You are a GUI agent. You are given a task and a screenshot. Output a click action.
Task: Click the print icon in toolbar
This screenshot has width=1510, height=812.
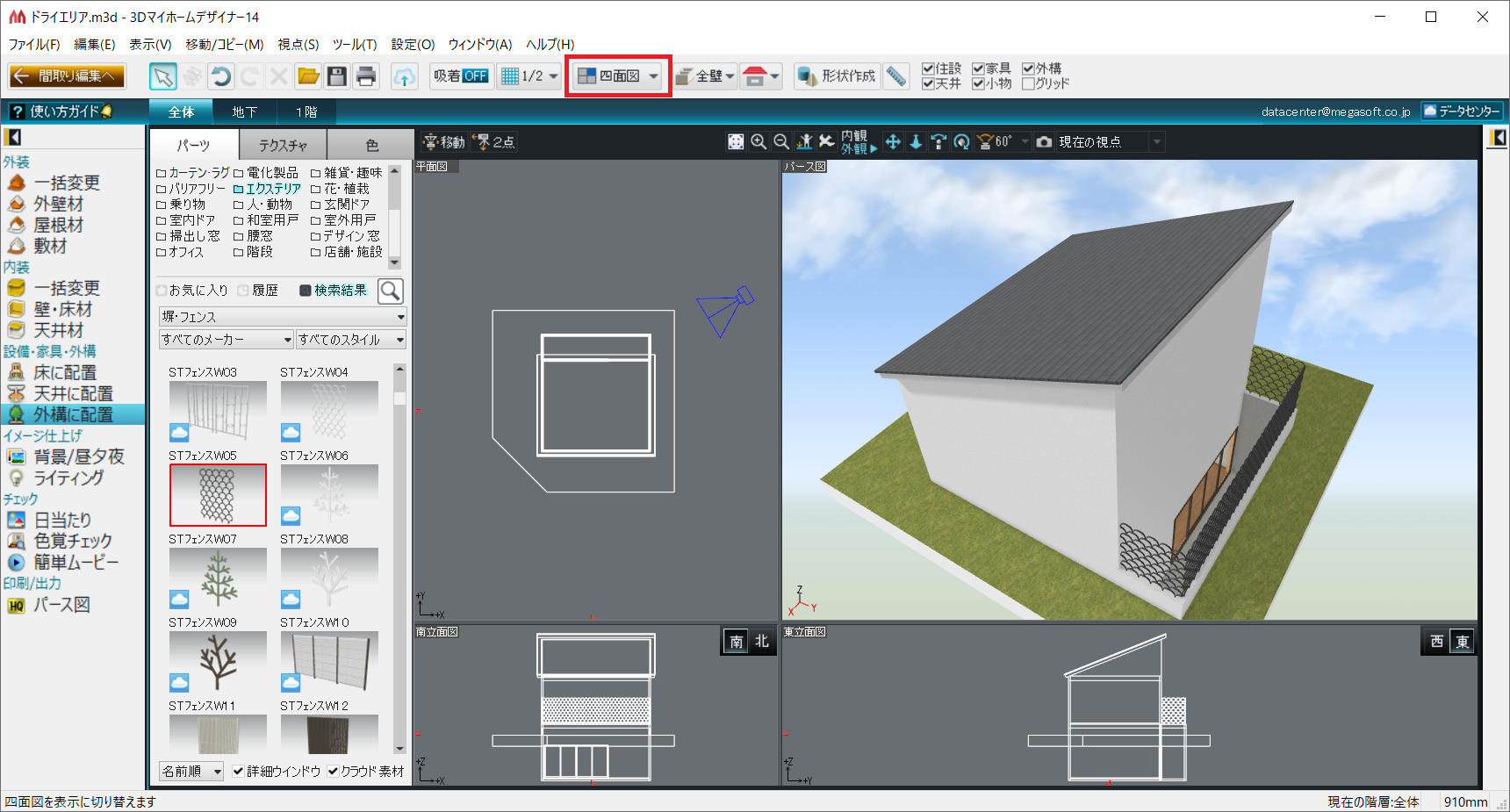coord(366,76)
